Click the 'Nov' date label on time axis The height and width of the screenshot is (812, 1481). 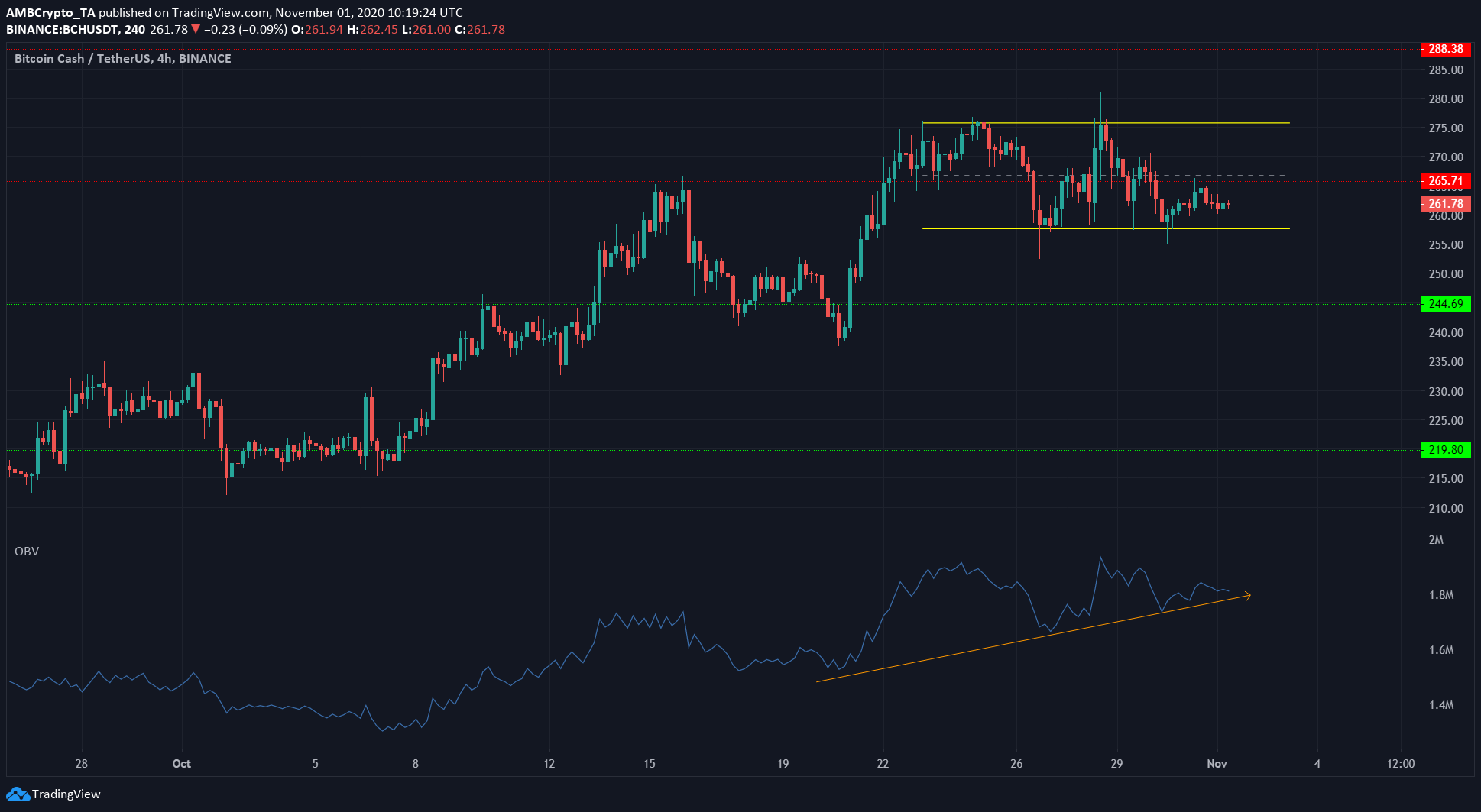(1217, 764)
